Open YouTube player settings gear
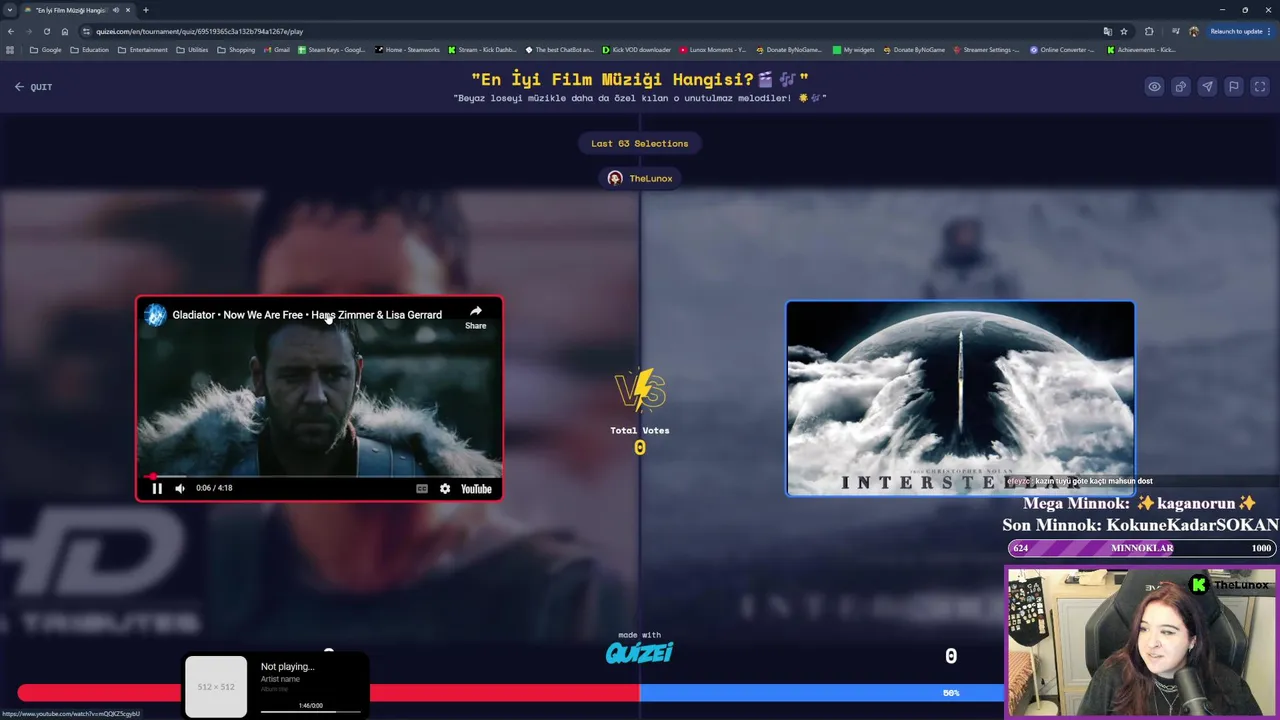Image resolution: width=1280 pixels, height=720 pixels. click(445, 489)
